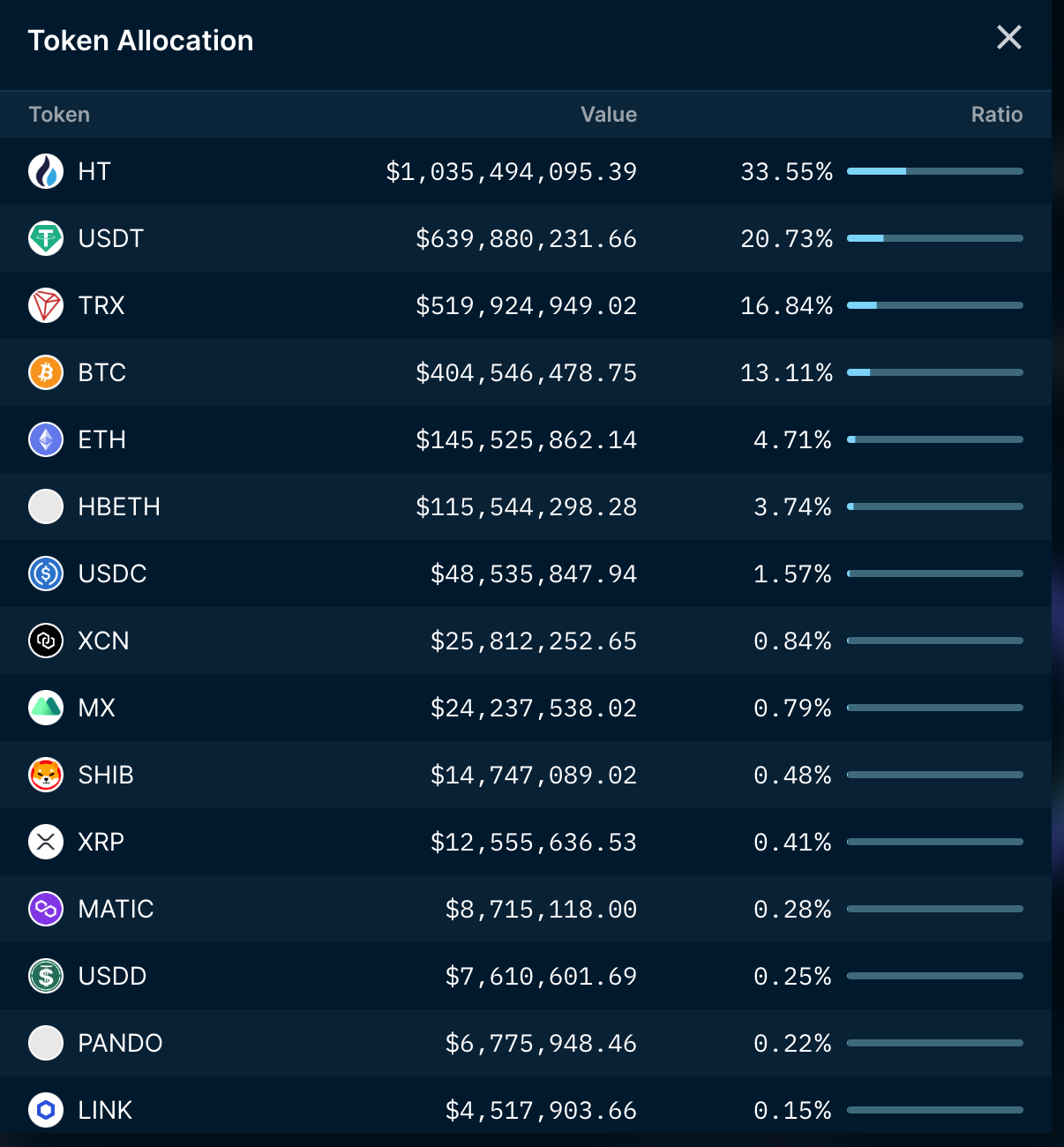This screenshot has height=1147, width=1064.
Task: Click the ETH ratio progress bar
Action: click(x=935, y=439)
